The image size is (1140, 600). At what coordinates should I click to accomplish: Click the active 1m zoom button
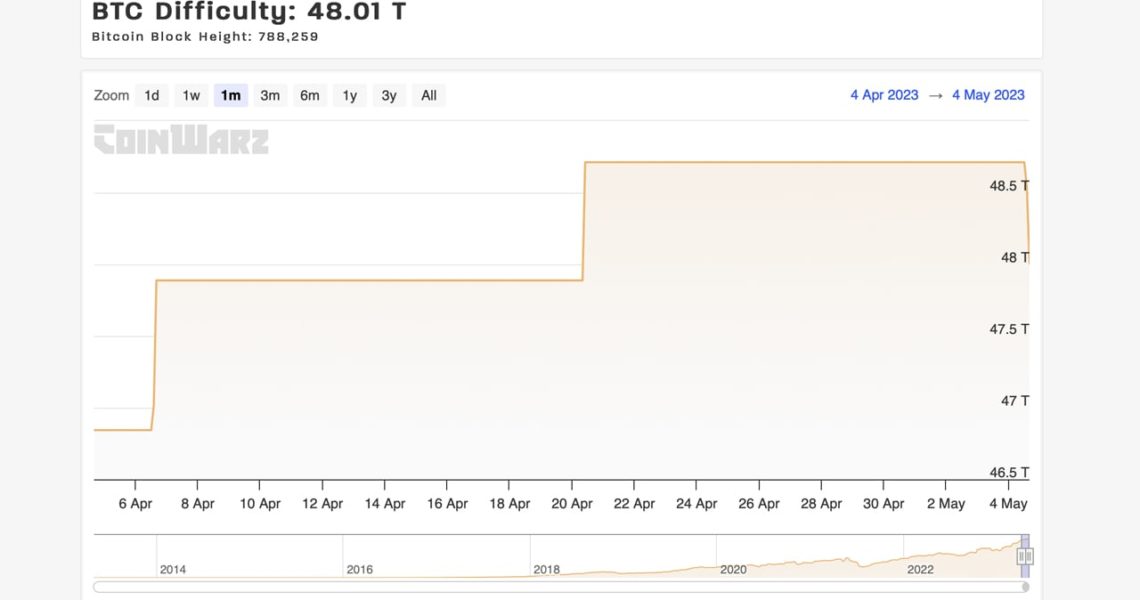(231, 96)
